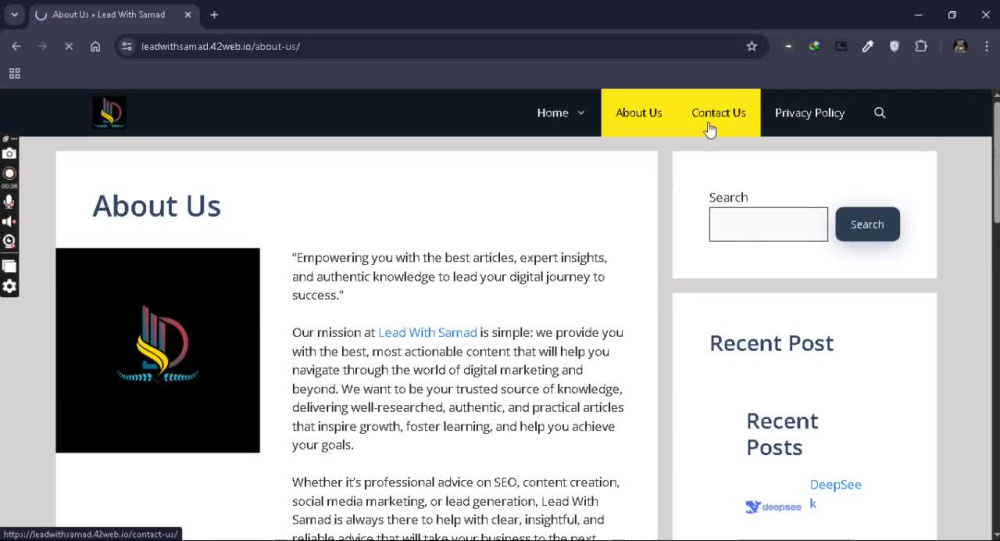Click the About Us page heading
Viewport: 1000px width, 541px height.
click(157, 206)
